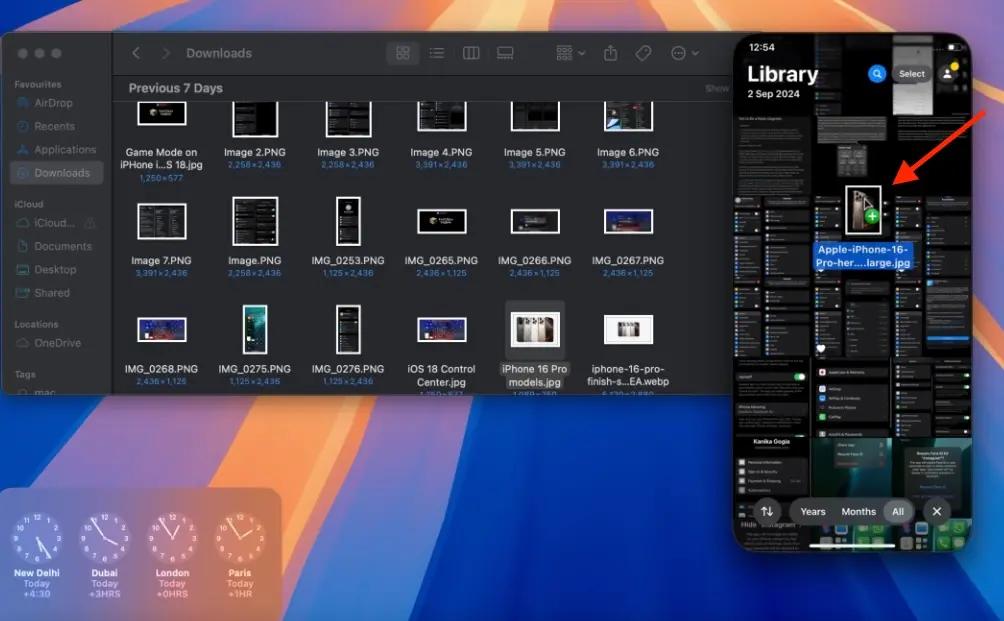Switch Photos view to Months

click(858, 511)
